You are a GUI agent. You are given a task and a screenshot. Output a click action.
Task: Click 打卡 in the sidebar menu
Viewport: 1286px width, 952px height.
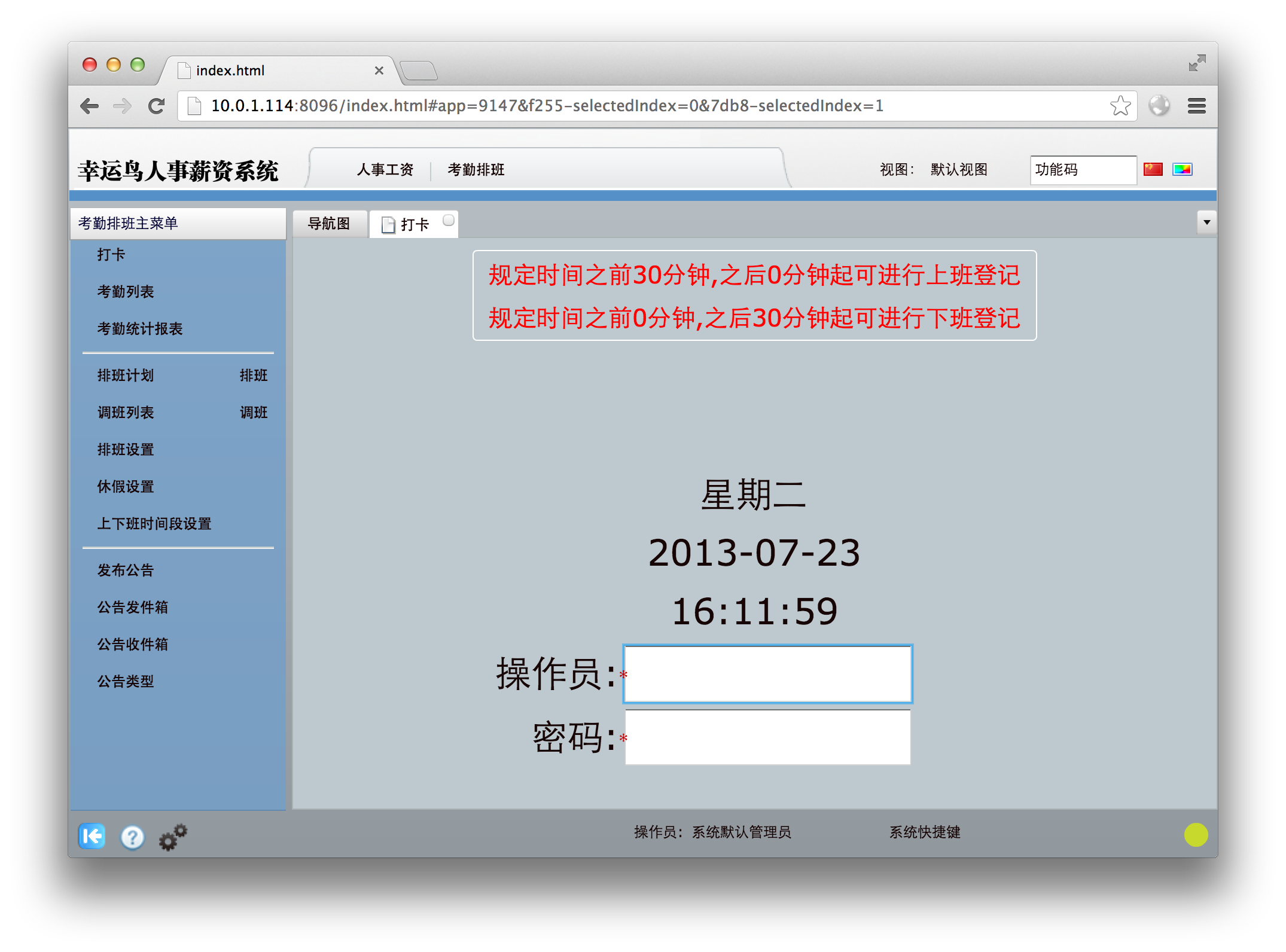[x=111, y=255]
